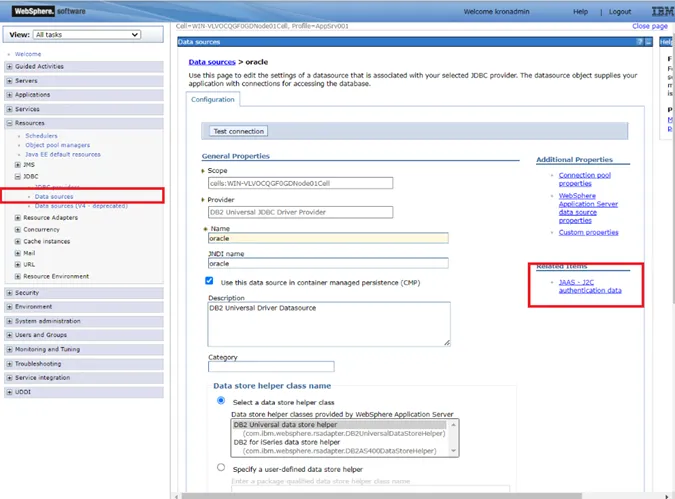Open Custom properties link

click(x=588, y=232)
